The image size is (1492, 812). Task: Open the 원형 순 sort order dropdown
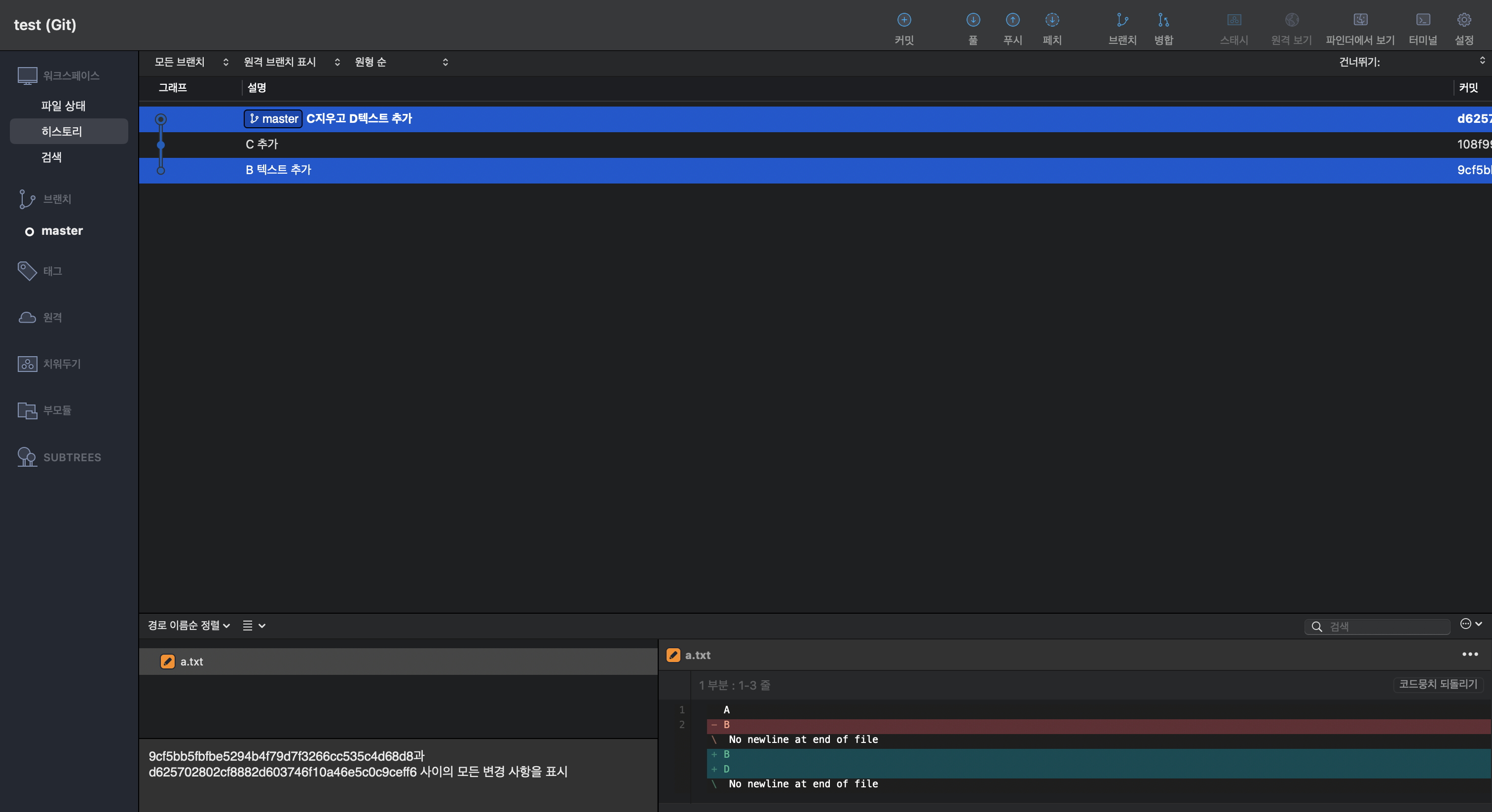coord(401,62)
